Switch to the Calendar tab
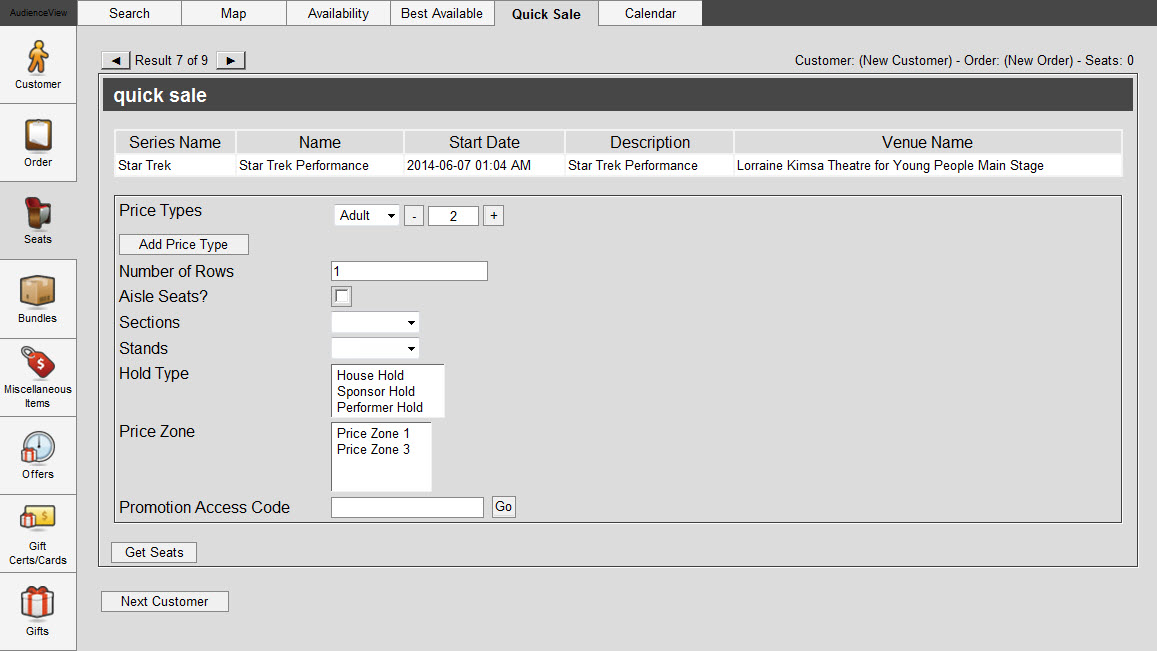The image size is (1157, 651). coord(650,13)
